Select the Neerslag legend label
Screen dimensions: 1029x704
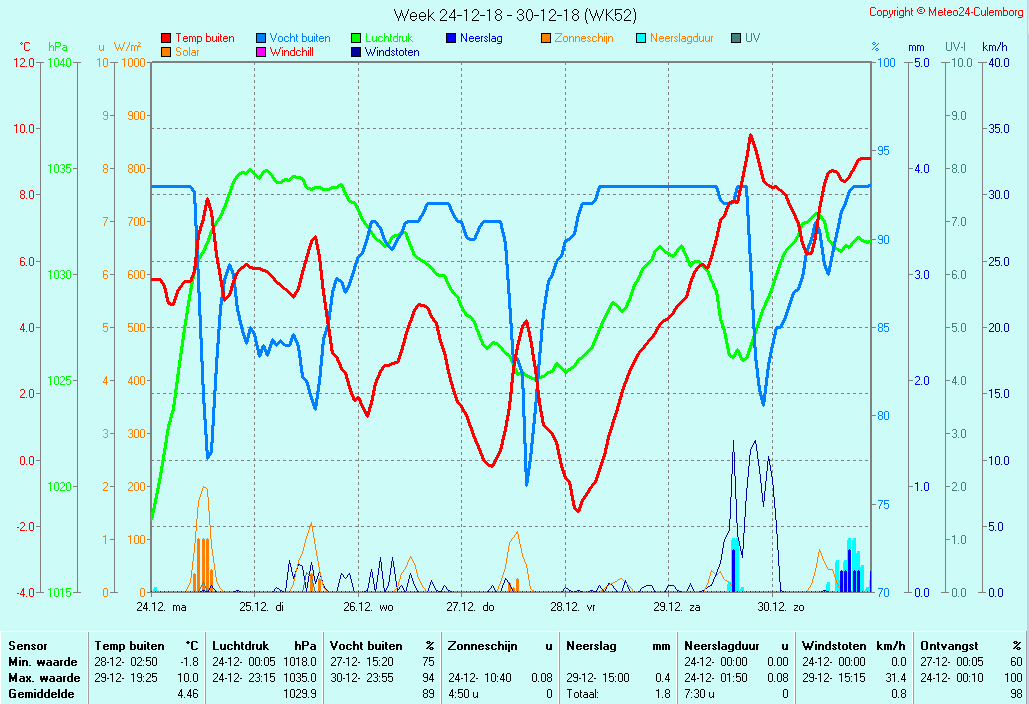pyautogui.click(x=481, y=38)
